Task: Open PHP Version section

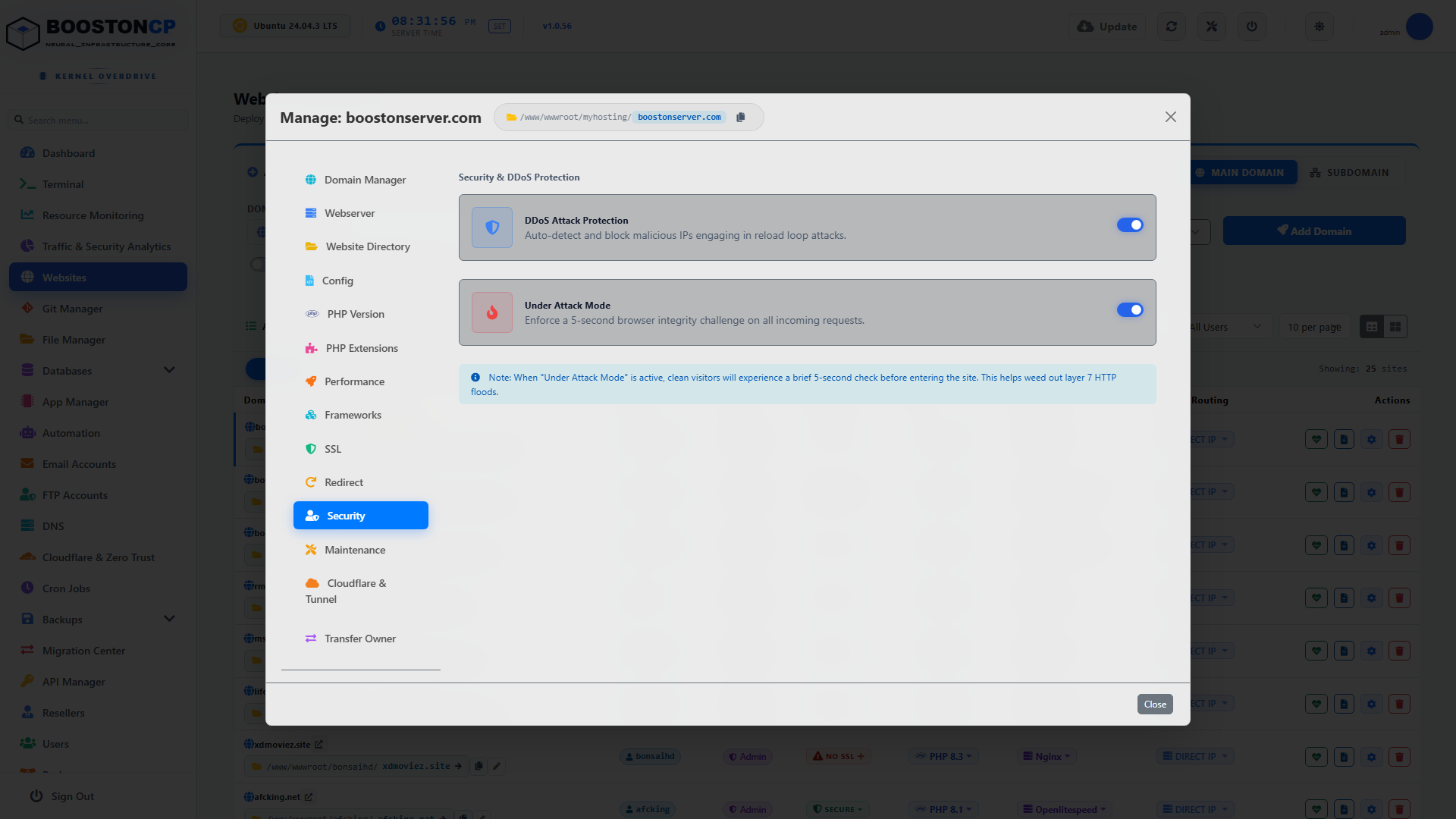Action: [x=361, y=314]
